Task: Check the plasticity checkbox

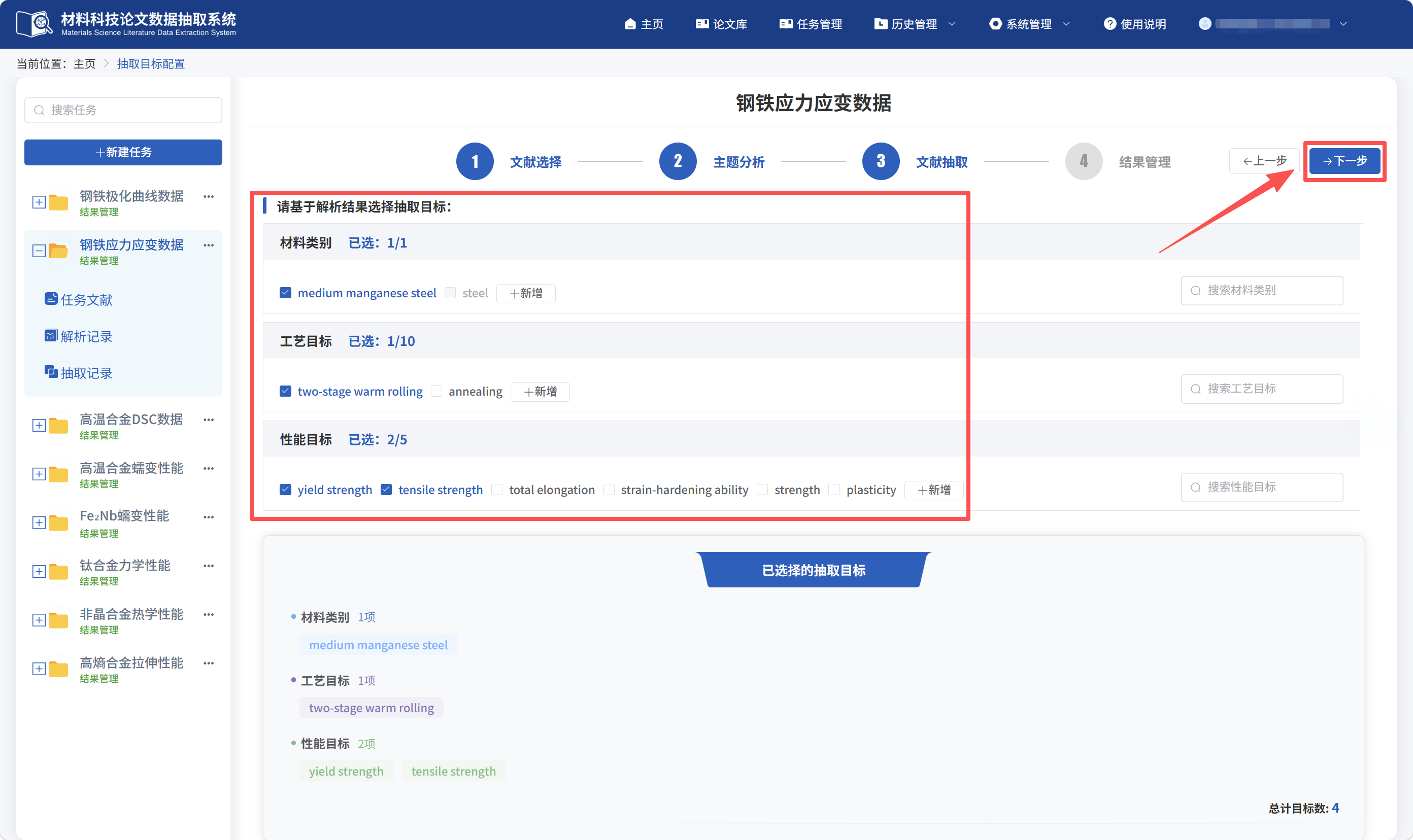Action: [x=834, y=489]
